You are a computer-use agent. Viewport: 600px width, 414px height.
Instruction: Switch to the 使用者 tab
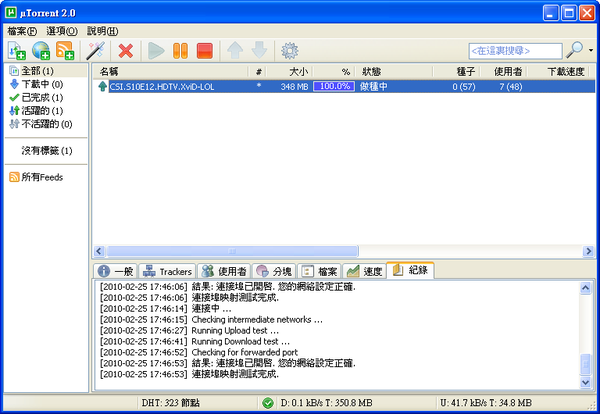[x=224, y=271]
